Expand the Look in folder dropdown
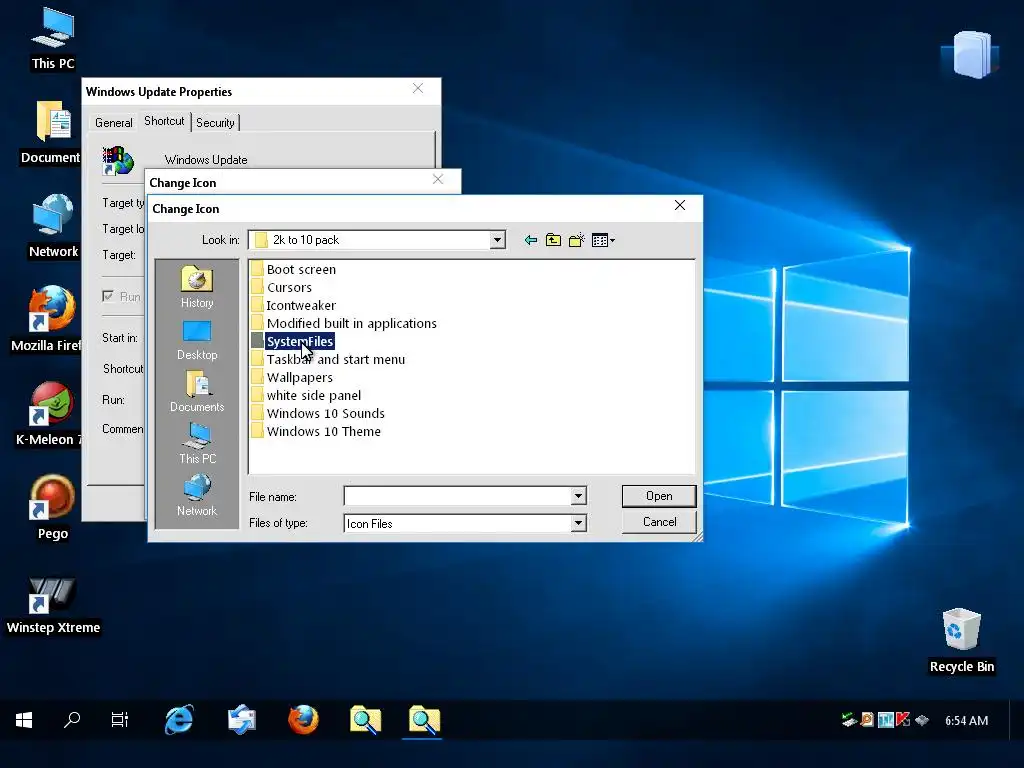The width and height of the screenshot is (1024, 768). click(497, 240)
